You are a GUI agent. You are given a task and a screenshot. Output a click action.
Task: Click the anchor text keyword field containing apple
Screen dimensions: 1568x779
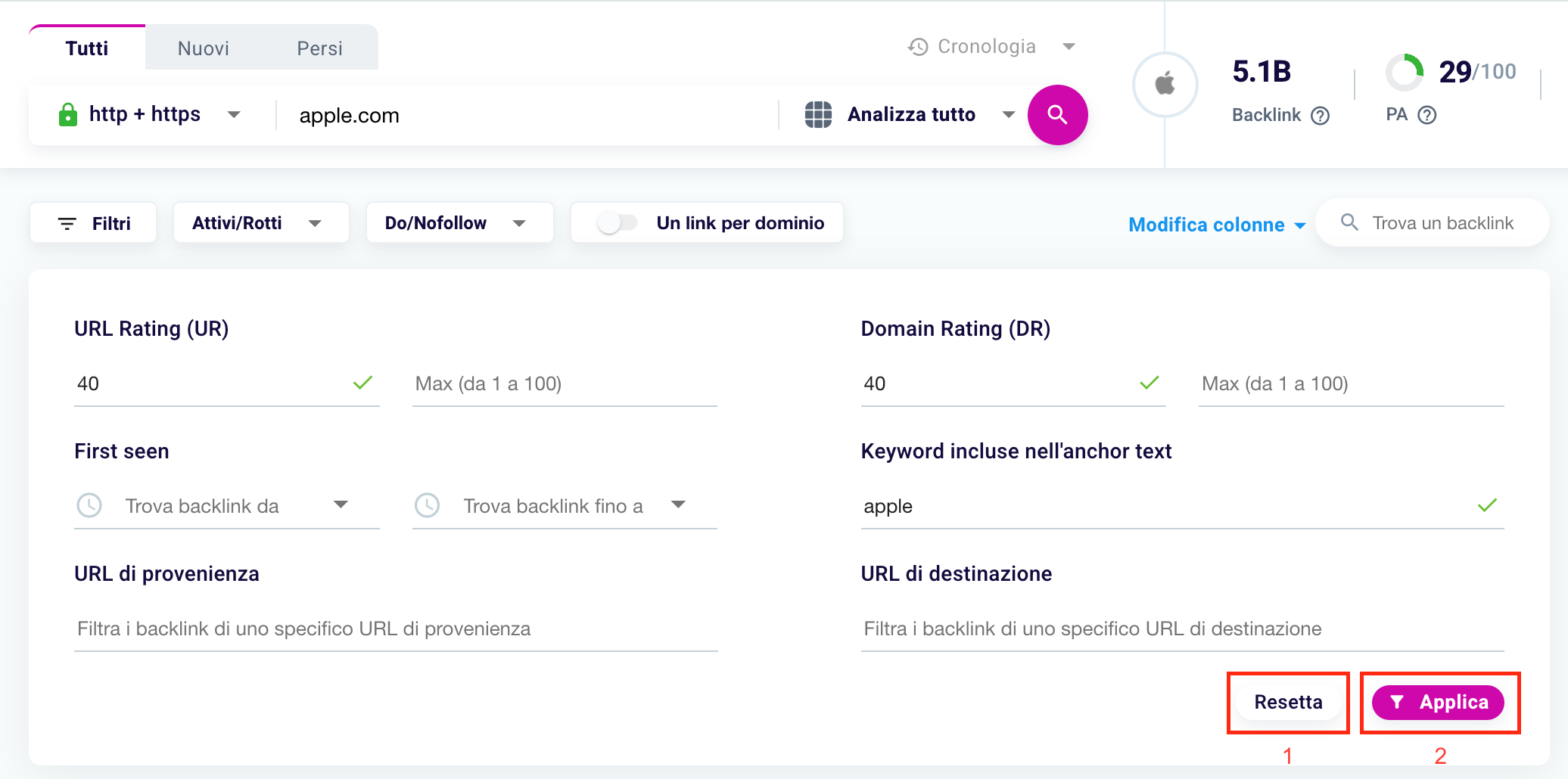point(1182,505)
